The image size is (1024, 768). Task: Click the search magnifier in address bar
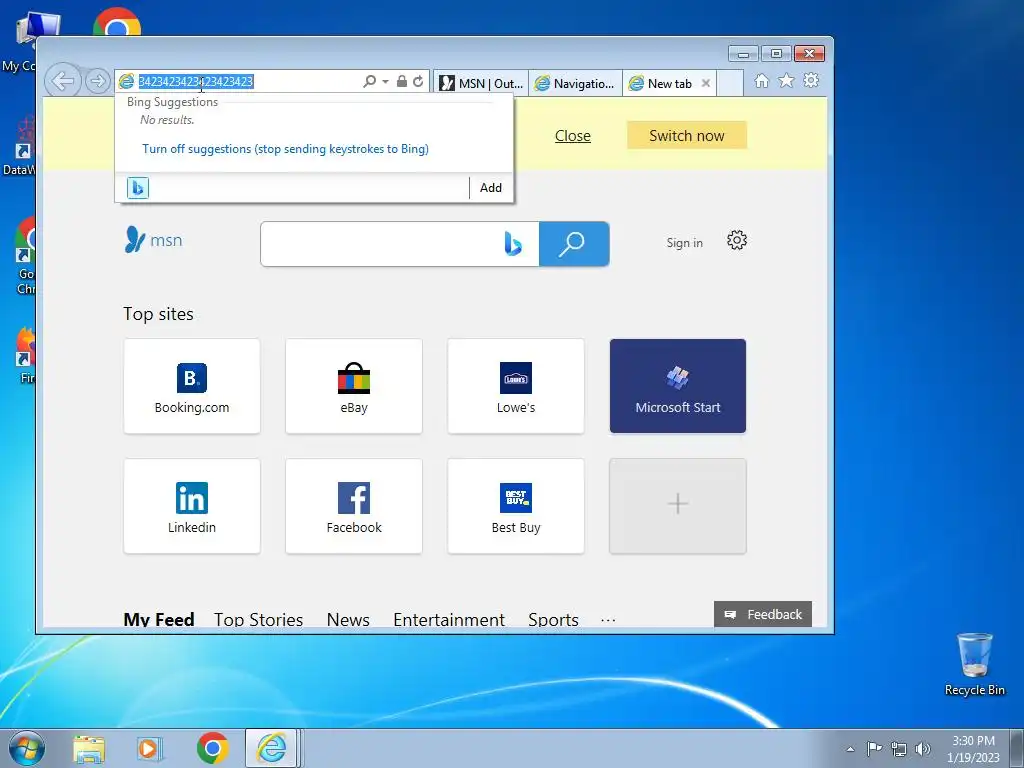(x=370, y=81)
